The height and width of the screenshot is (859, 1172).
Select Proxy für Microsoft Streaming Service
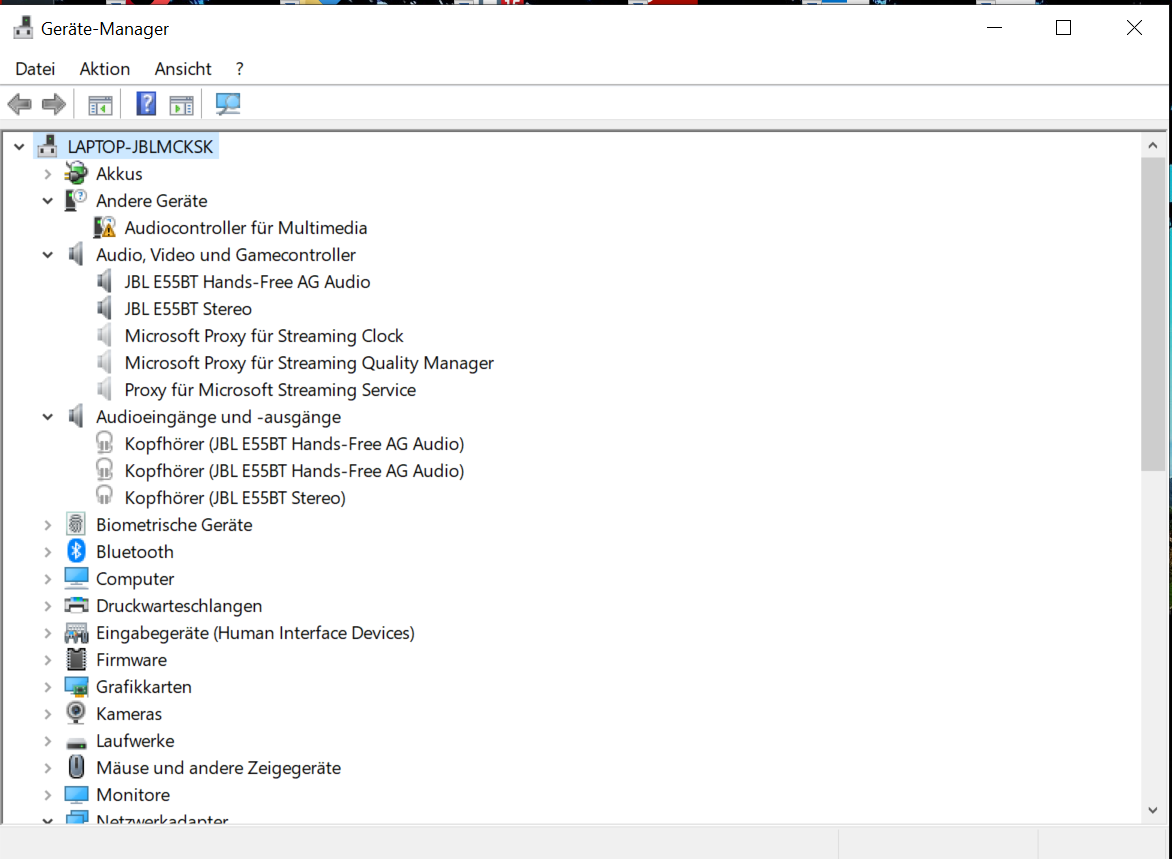click(270, 390)
